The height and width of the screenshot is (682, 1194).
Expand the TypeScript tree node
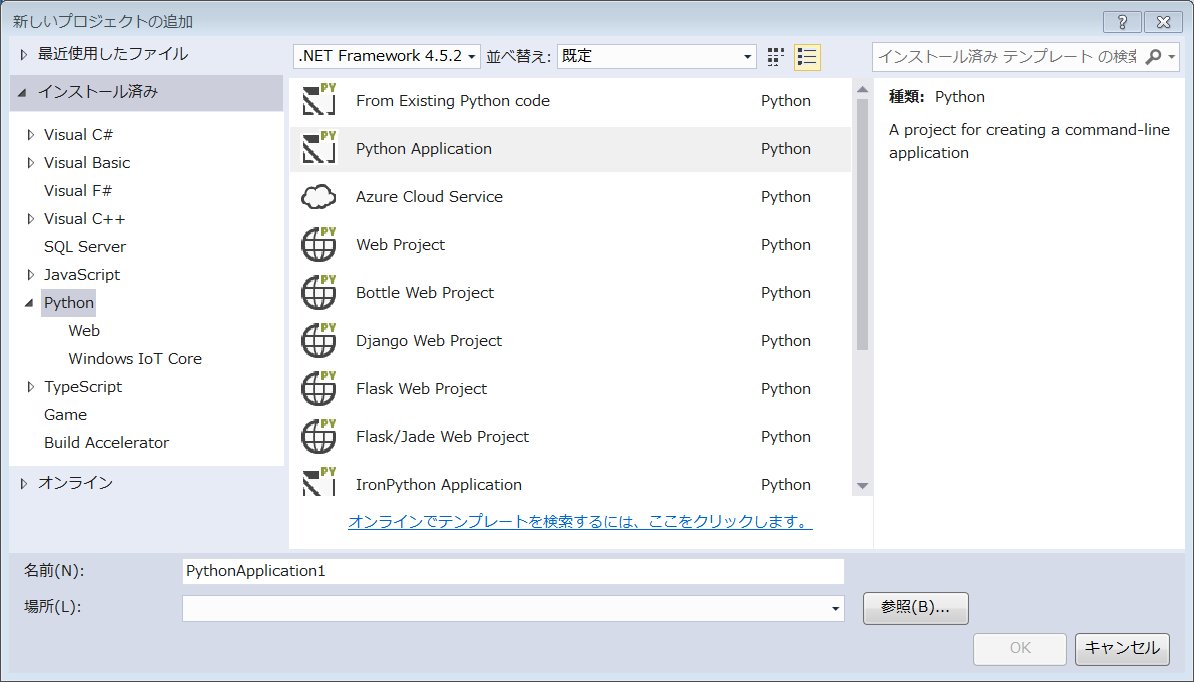point(31,387)
